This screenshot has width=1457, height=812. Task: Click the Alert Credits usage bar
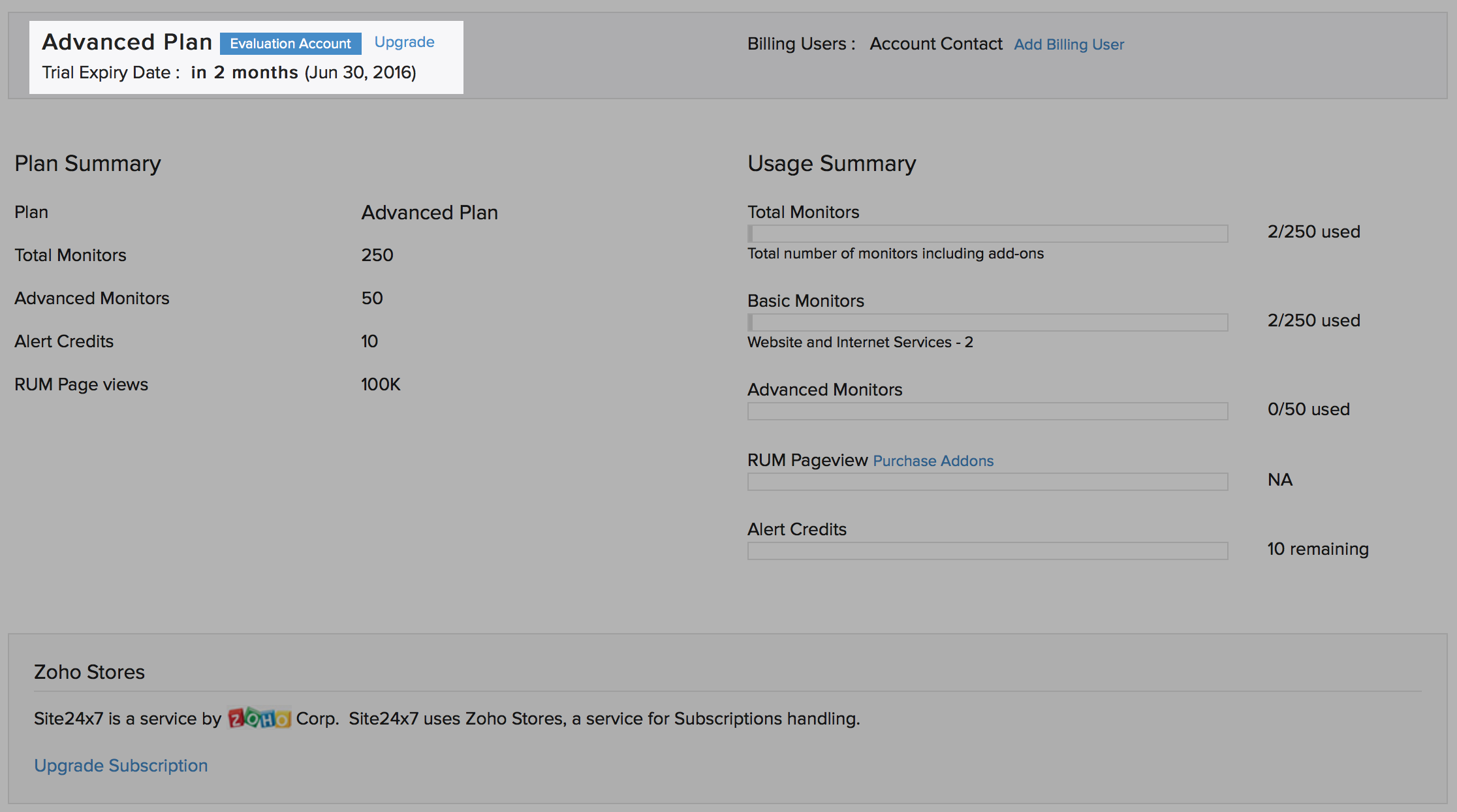pyautogui.click(x=987, y=551)
